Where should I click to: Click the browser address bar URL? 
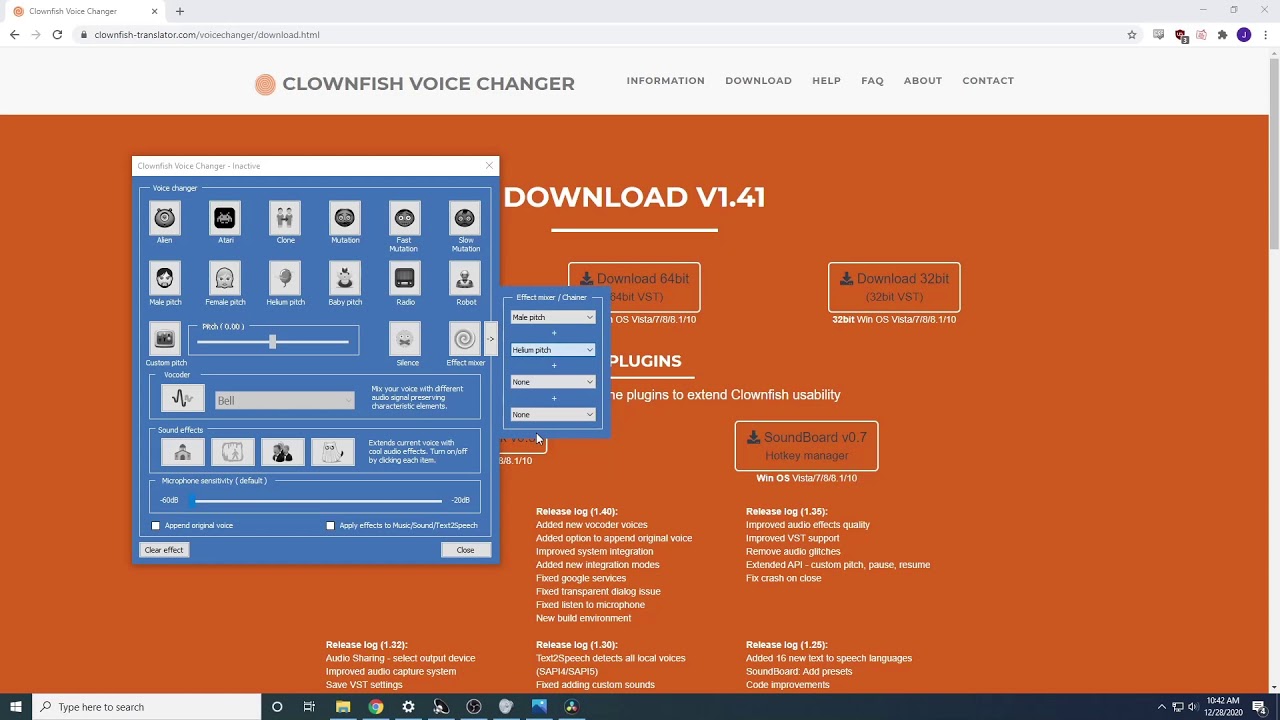pyautogui.click(x=207, y=35)
